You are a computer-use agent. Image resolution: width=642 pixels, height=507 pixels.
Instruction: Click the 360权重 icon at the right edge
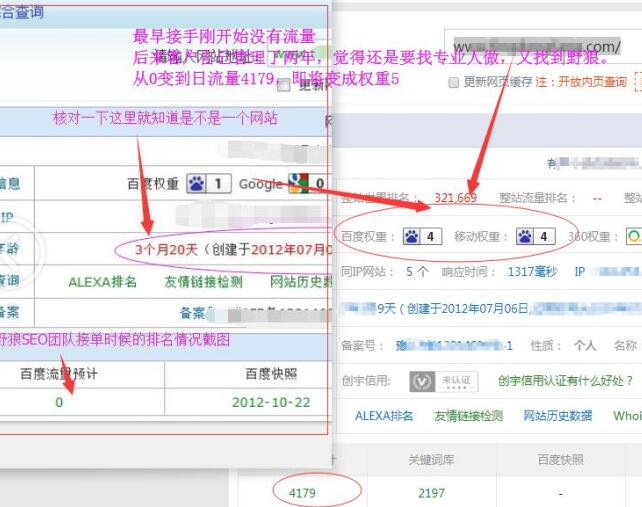click(634, 237)
